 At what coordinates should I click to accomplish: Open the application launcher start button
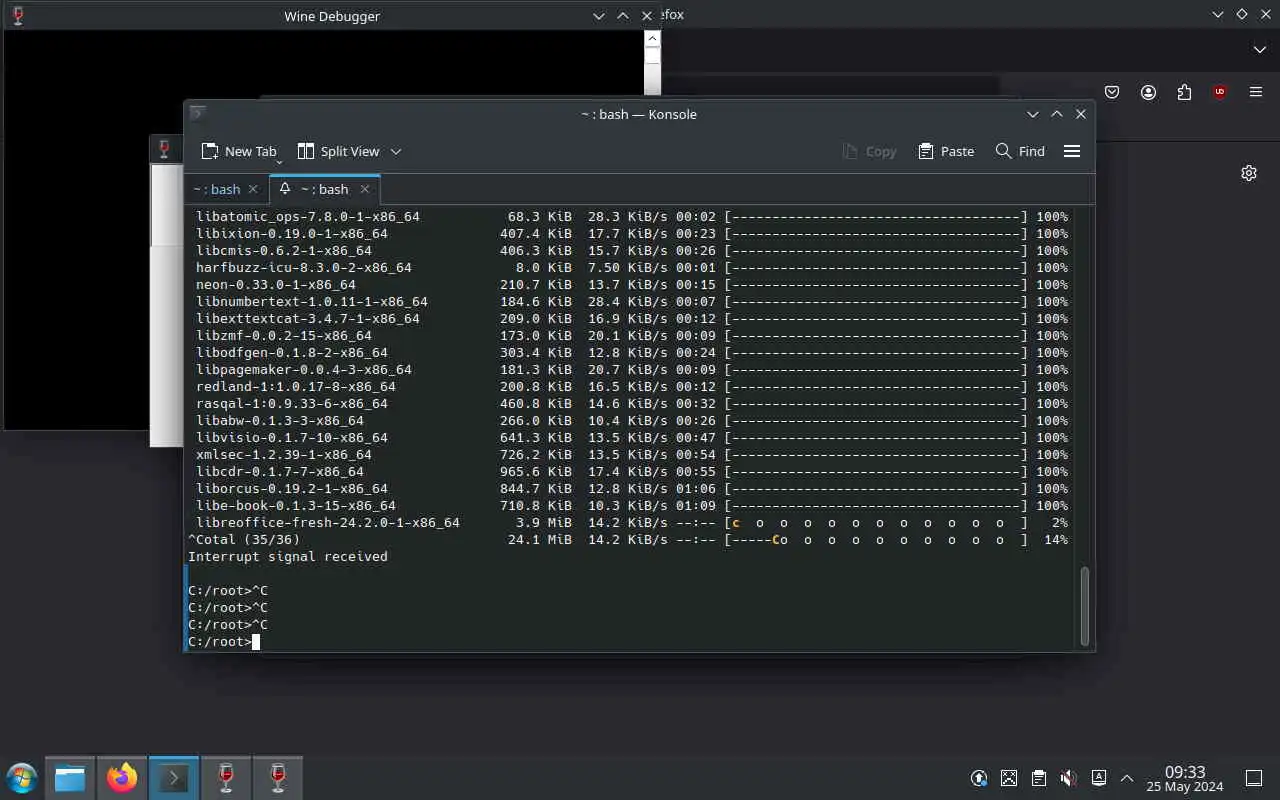pos(21,778)
